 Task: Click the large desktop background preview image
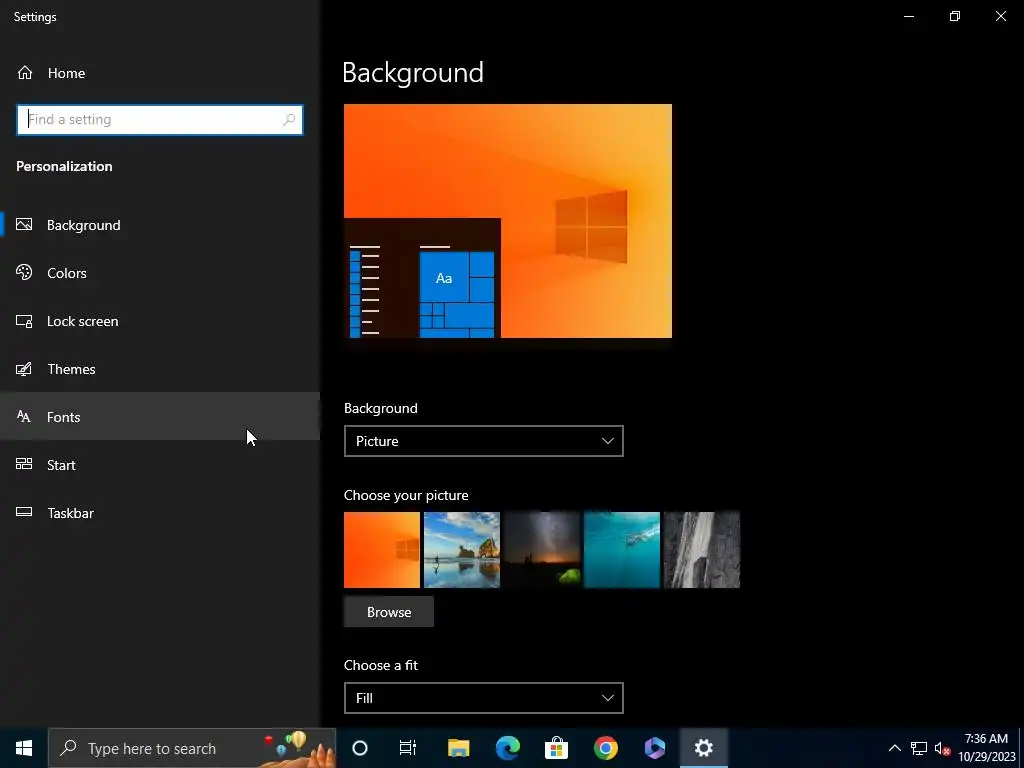pyautogui.click(x=507, y=221)
